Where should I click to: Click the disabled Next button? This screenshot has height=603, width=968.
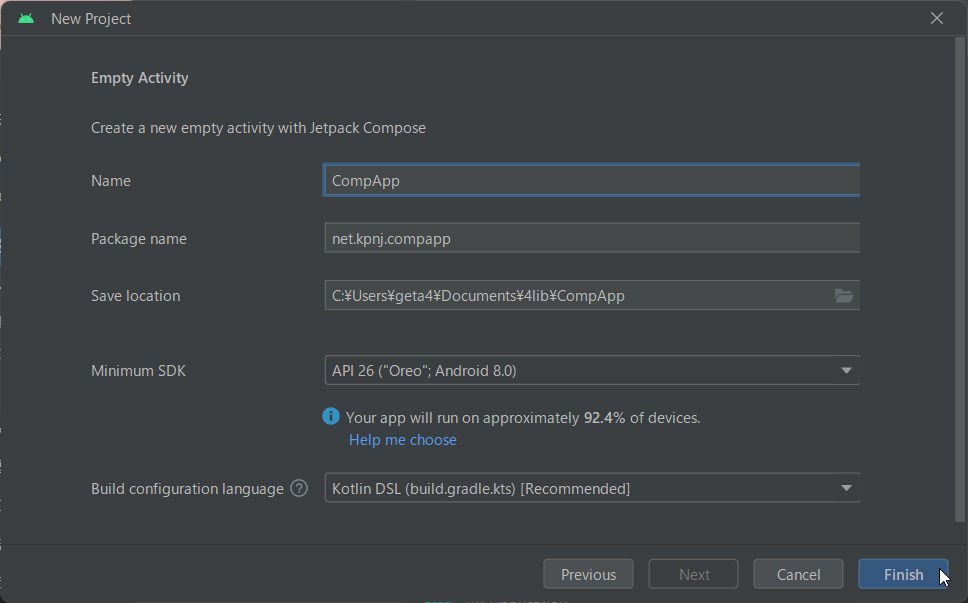[x=693, y=575]
